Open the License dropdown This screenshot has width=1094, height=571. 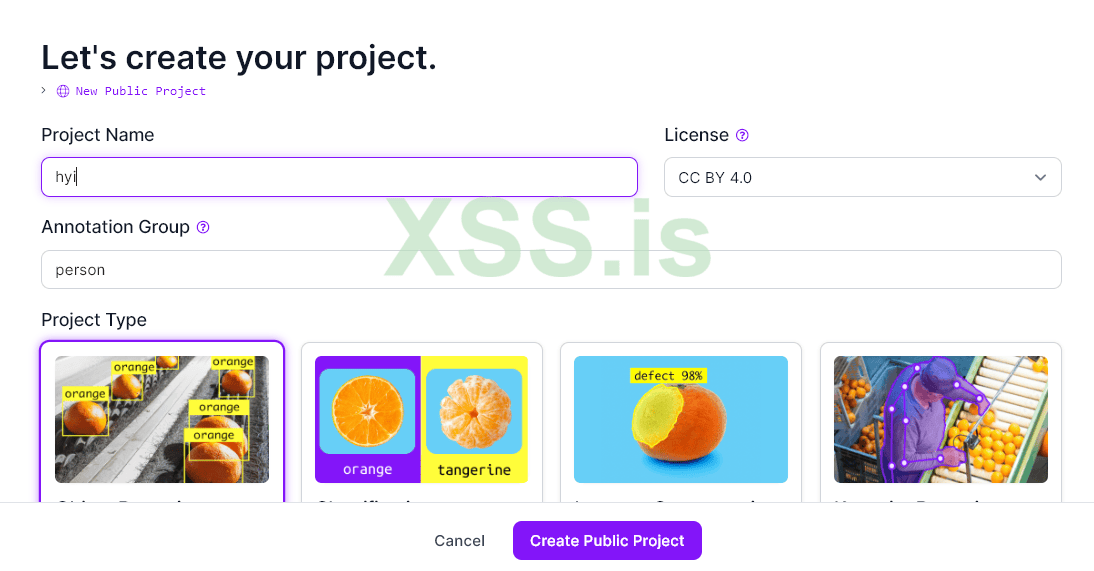[x=862, y=177]
